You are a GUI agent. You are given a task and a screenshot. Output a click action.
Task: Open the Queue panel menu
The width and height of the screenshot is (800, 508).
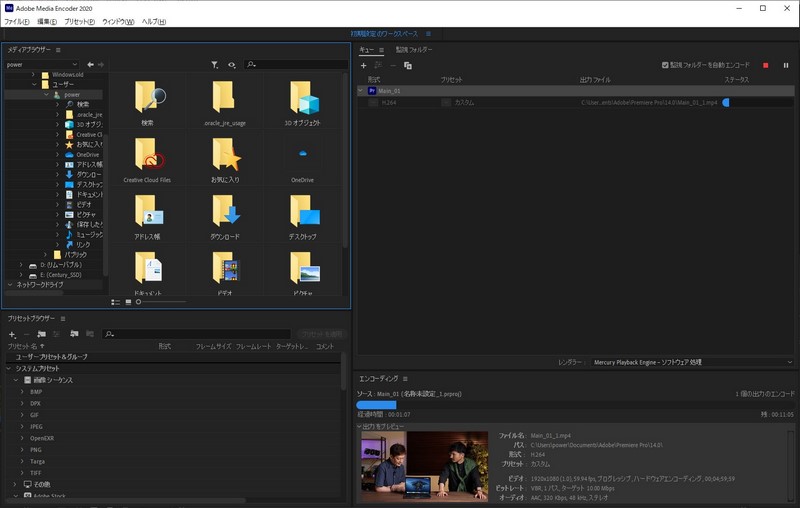coord(381,50)
